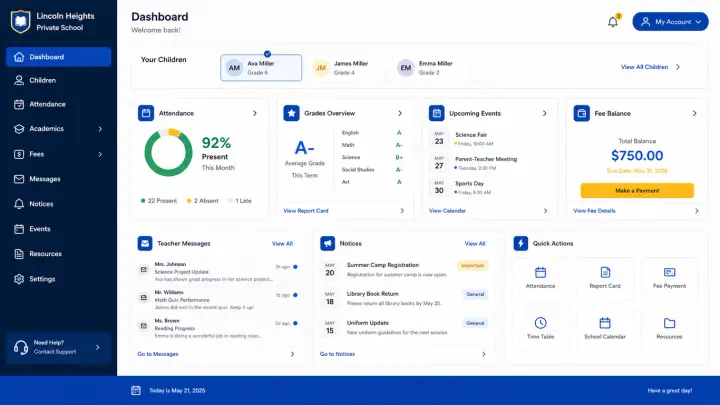Open the View Report Card link
720x405 pixels.
coord(306,211)
